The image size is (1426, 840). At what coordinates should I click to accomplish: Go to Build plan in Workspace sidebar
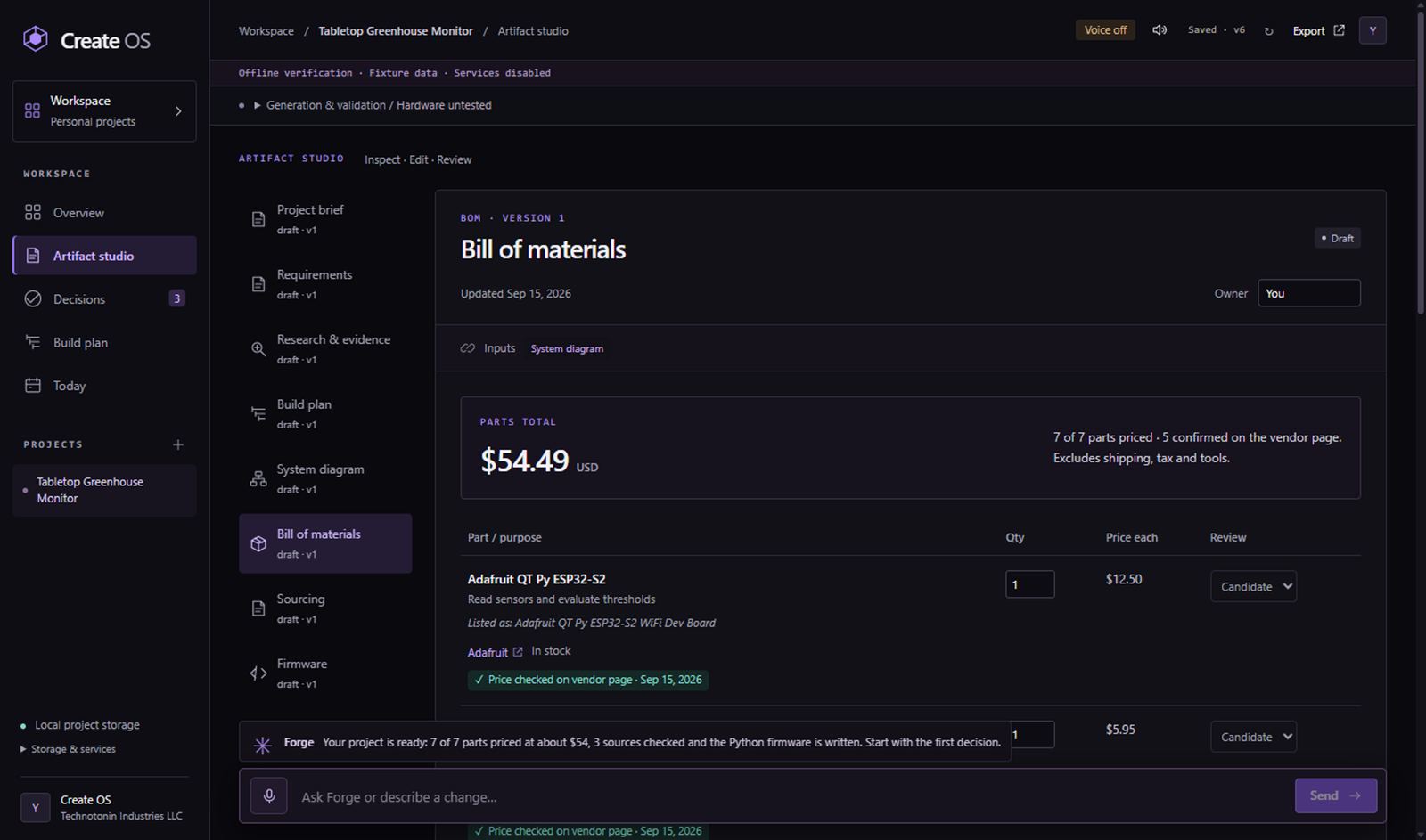pyautogui.click(x=104, y=342)
